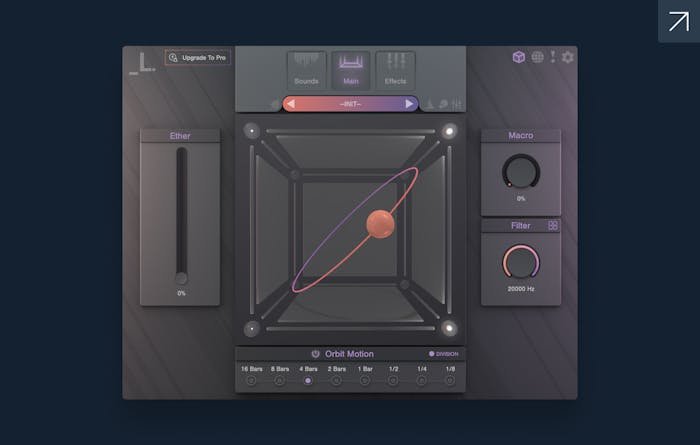Viewport: 700px width, 445px height.
Task: Open the INIT preset name selector
Action: [x=350, y=104]
